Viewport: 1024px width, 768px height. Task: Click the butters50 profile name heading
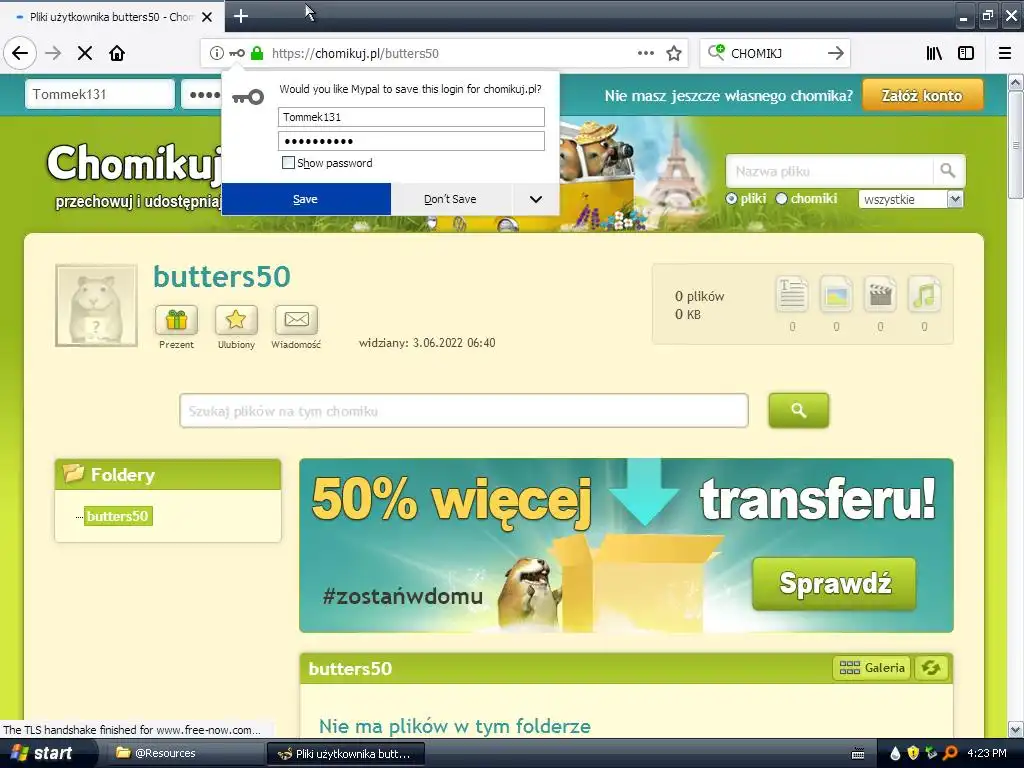pos(222,277)
